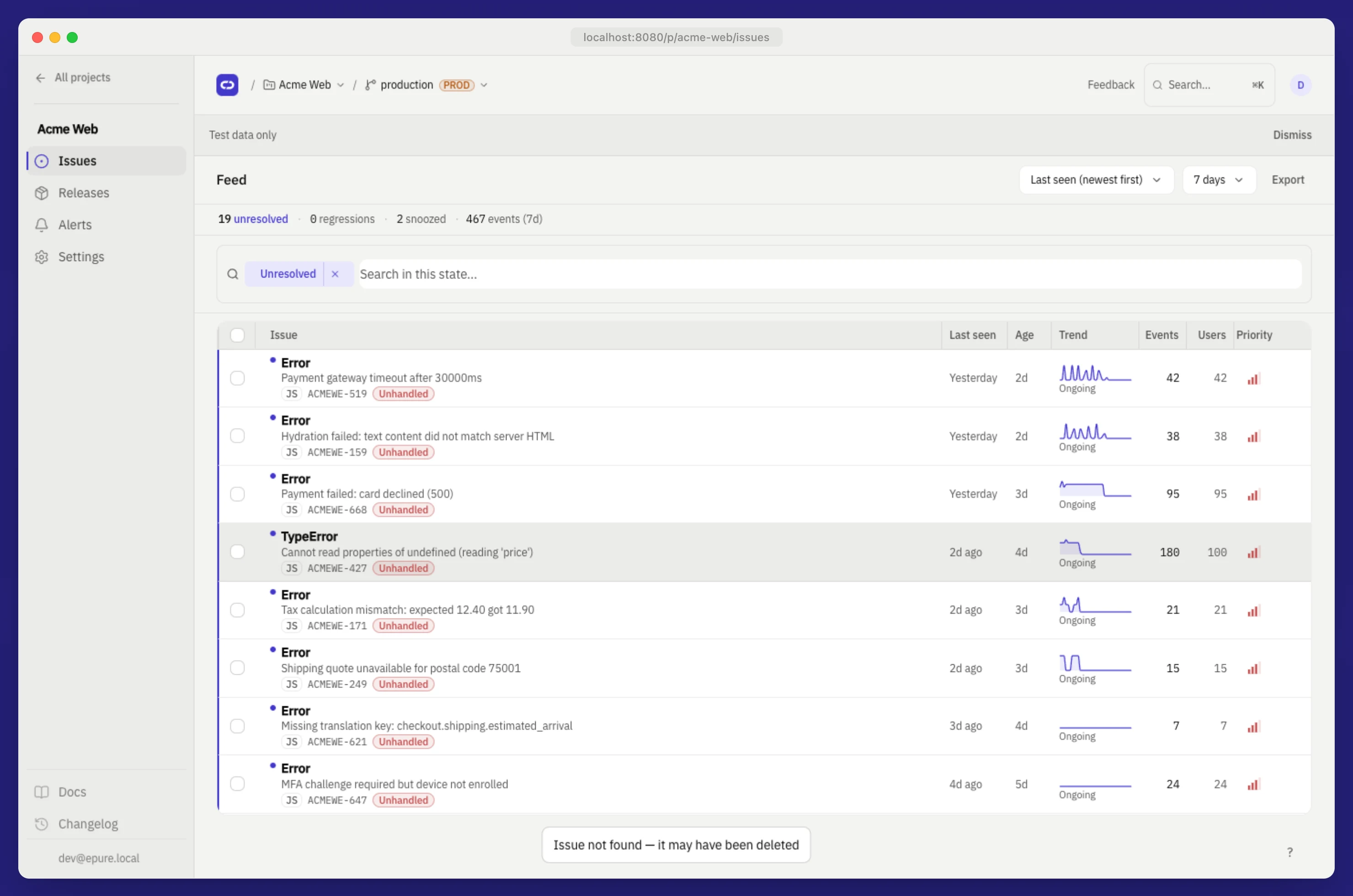Select checkbox for Payment failed card declined
Image resolution: width=1353 pixels, height=896 pixels.
tap(237, 494)
